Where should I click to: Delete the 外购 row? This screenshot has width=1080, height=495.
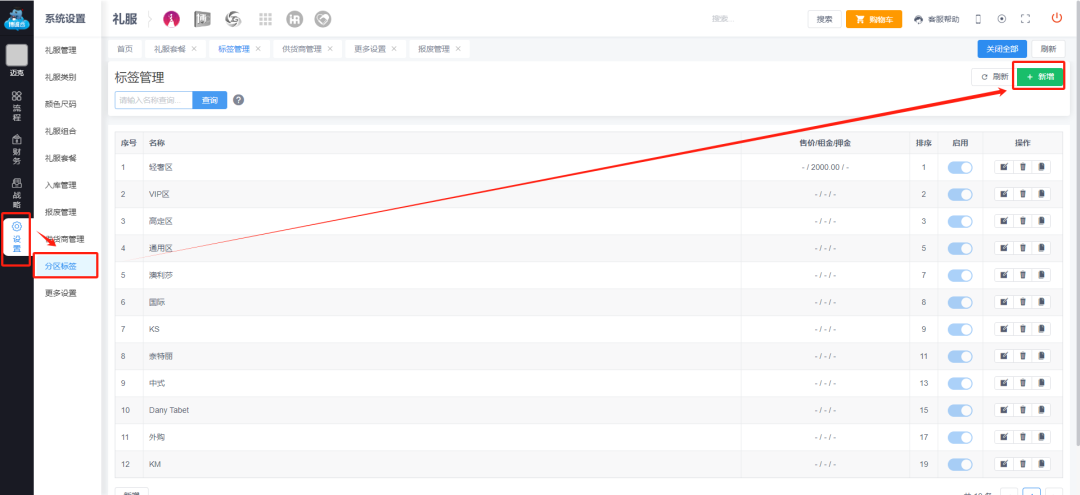(1022, 437)
